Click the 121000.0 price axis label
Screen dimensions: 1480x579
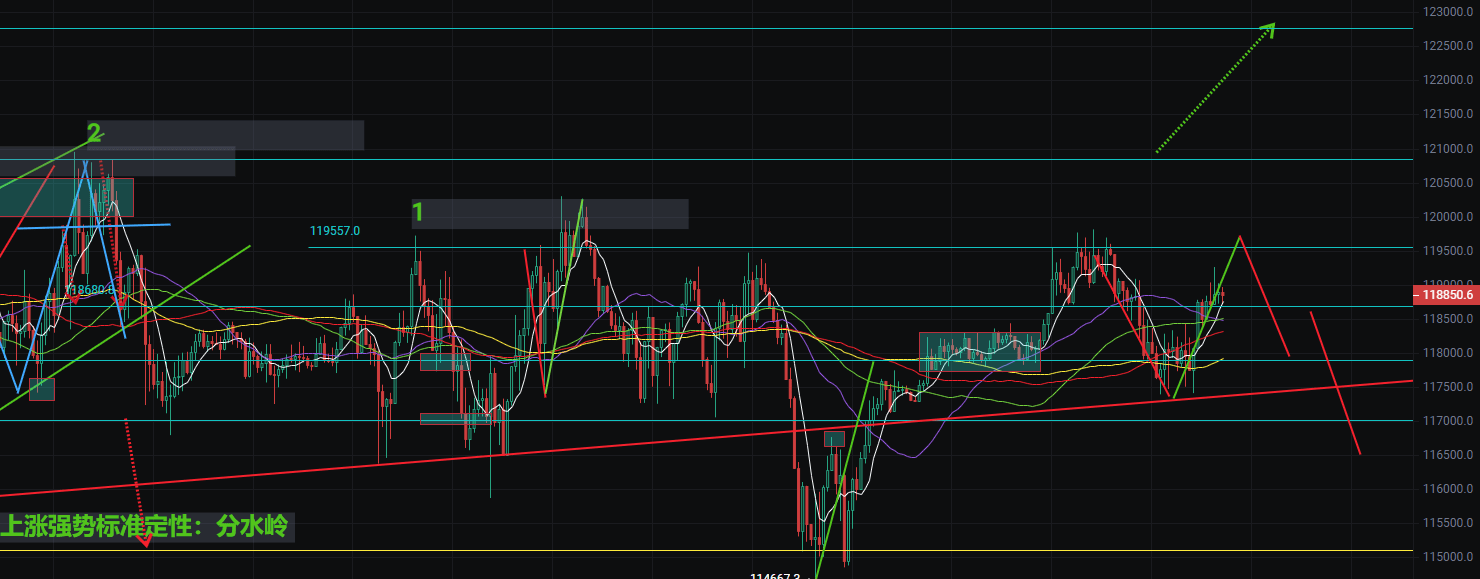(1447, 148)
